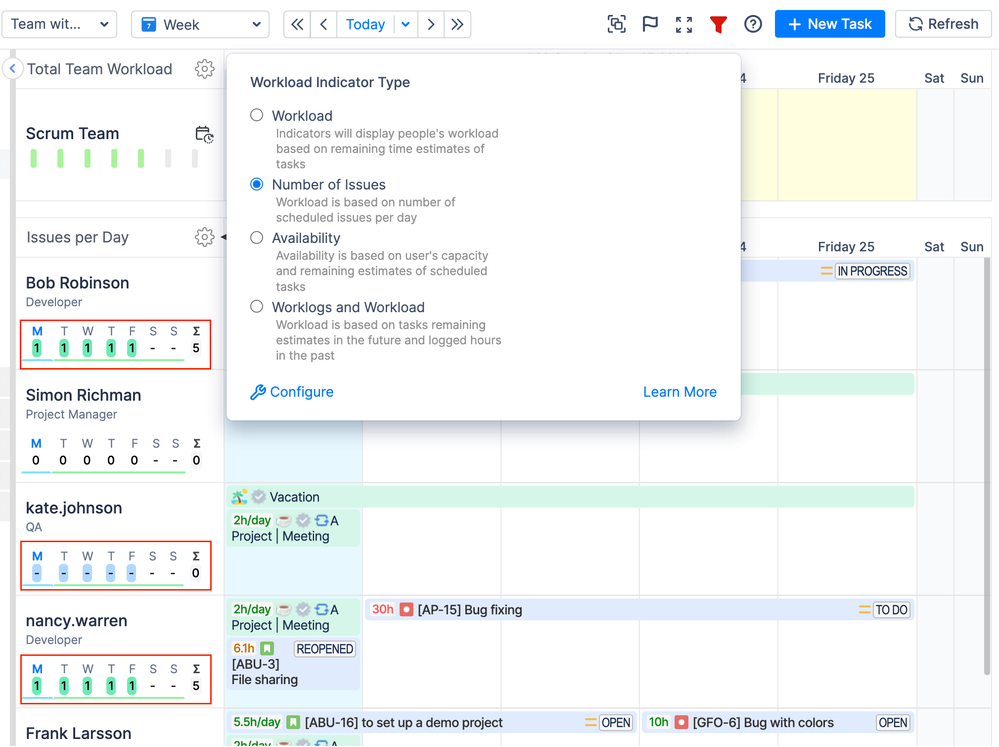This screenshot has height=747, width=999.
Task: Select the Workload radio option
Action: tap(257, 115)
